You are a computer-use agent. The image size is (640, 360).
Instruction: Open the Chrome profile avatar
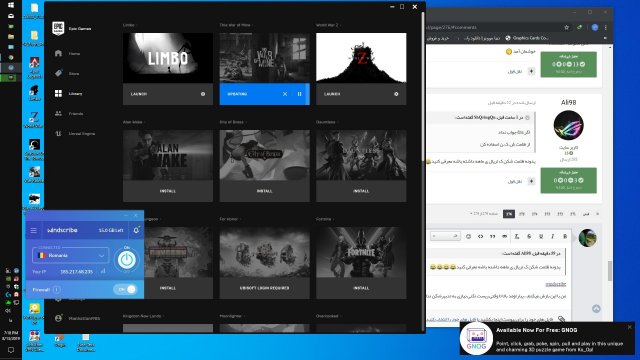click(595, 27)
